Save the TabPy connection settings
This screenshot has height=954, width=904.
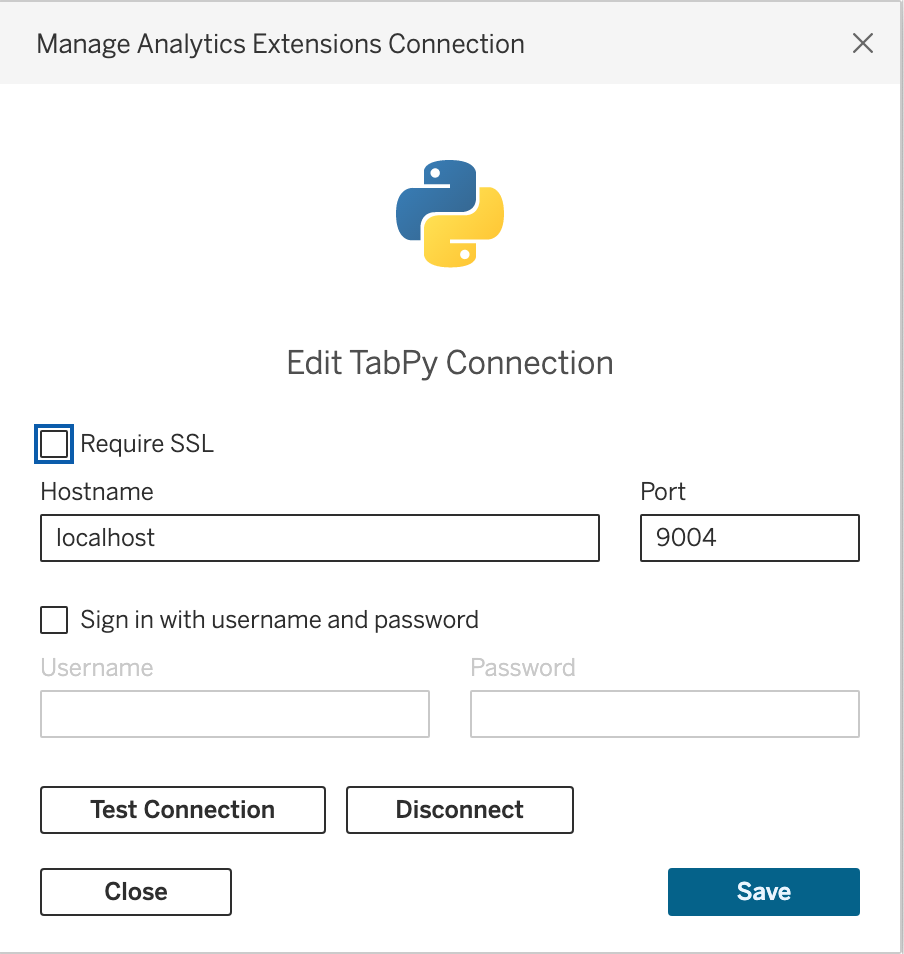pos(763,892)
